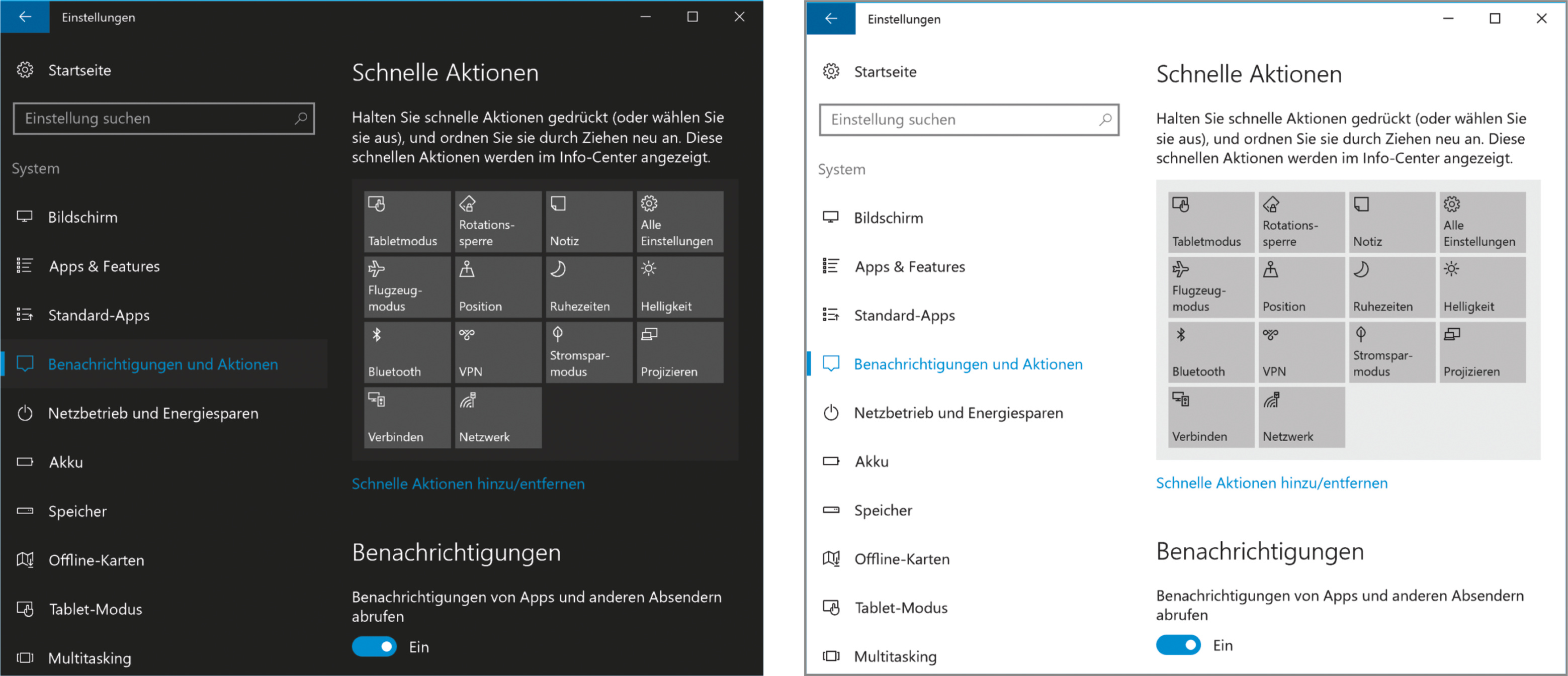
Task: Select Offline-Karten in dark sidebar
Action: coord(96,560)
